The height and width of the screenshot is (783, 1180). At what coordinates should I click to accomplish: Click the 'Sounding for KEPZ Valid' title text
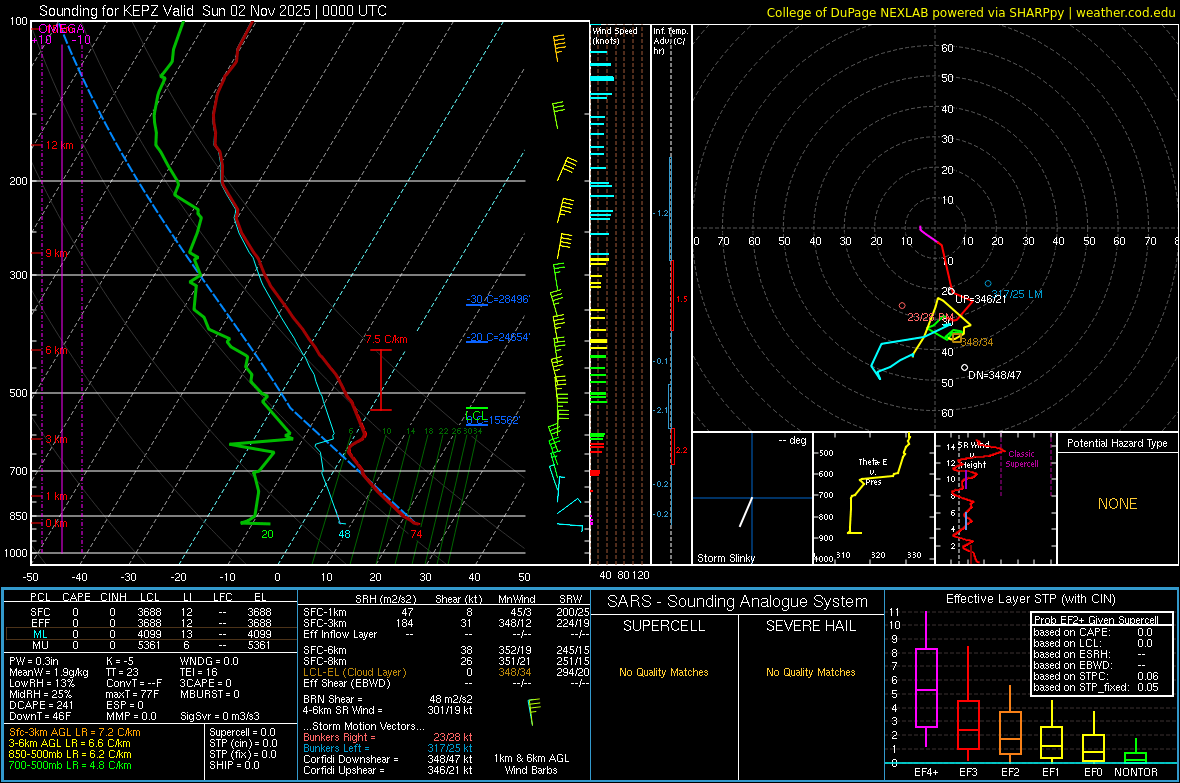pos(117,11)
